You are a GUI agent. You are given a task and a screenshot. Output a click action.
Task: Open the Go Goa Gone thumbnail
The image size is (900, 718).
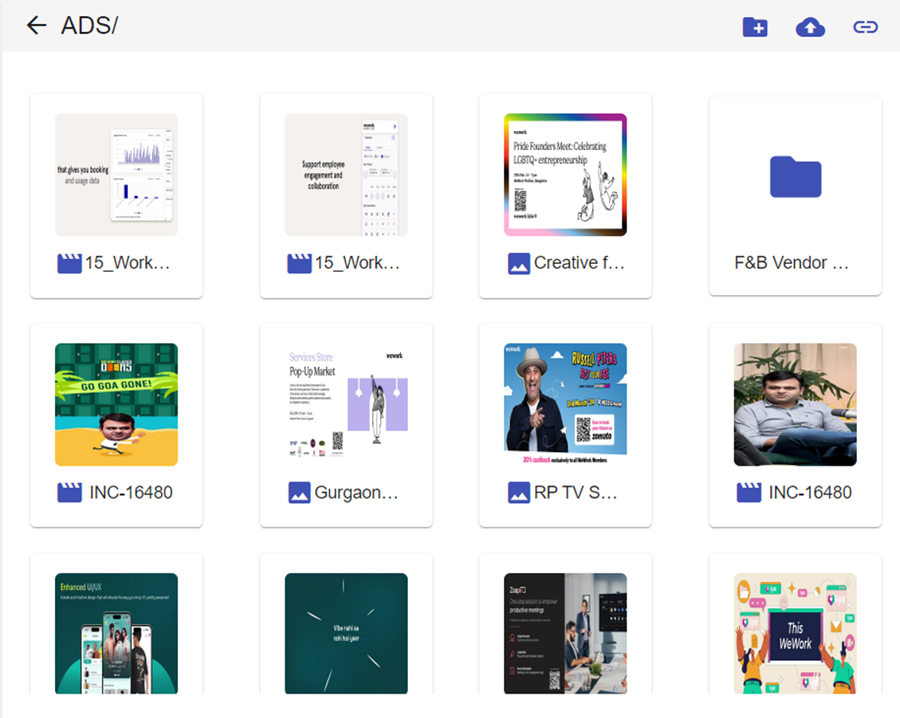pos(116,404)
